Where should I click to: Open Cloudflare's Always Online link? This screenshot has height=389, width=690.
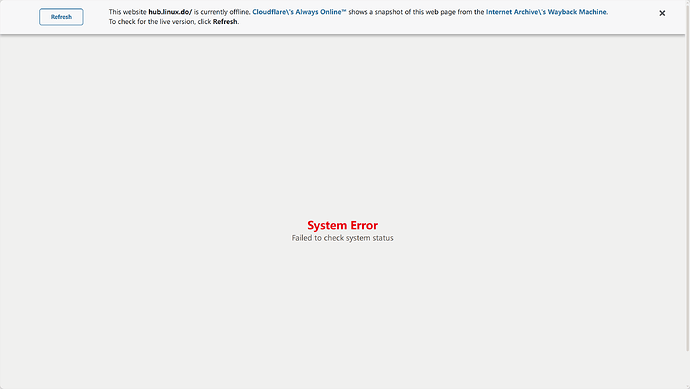pyautogui.click(x=299, y=12)
